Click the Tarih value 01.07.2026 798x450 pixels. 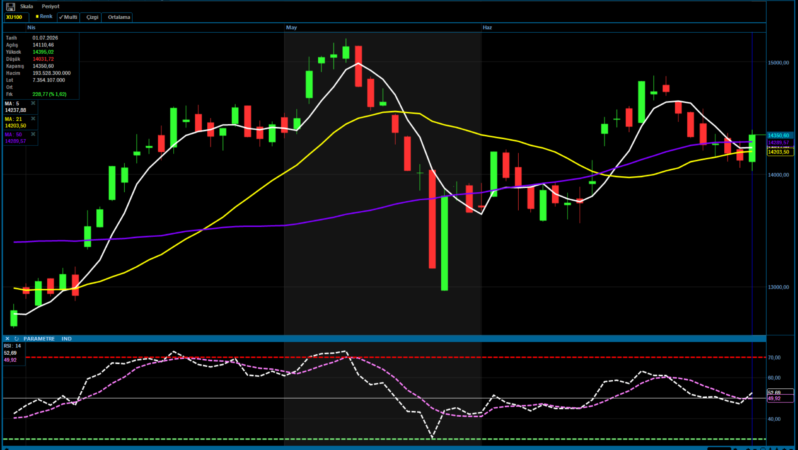tap(45, 38)
